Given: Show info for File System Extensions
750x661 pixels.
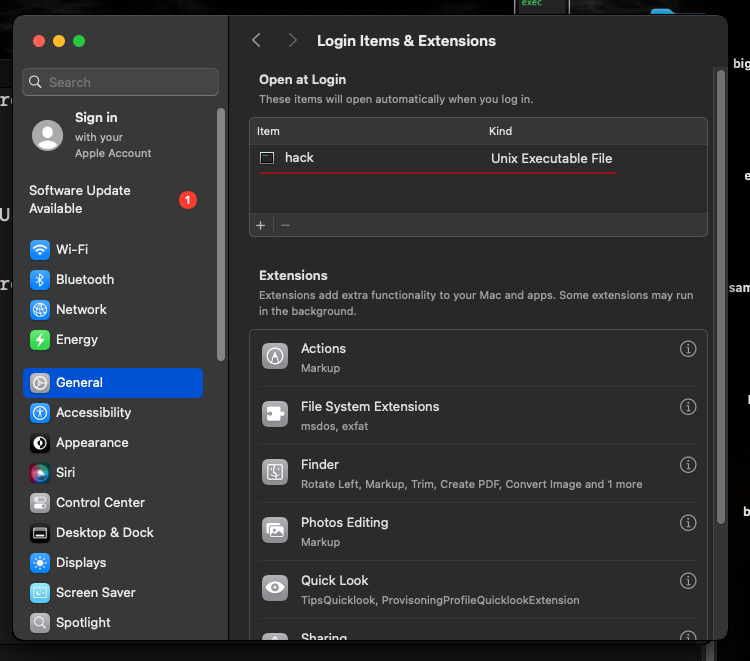Looking at the screenshot, I should (x=688, y=407).
